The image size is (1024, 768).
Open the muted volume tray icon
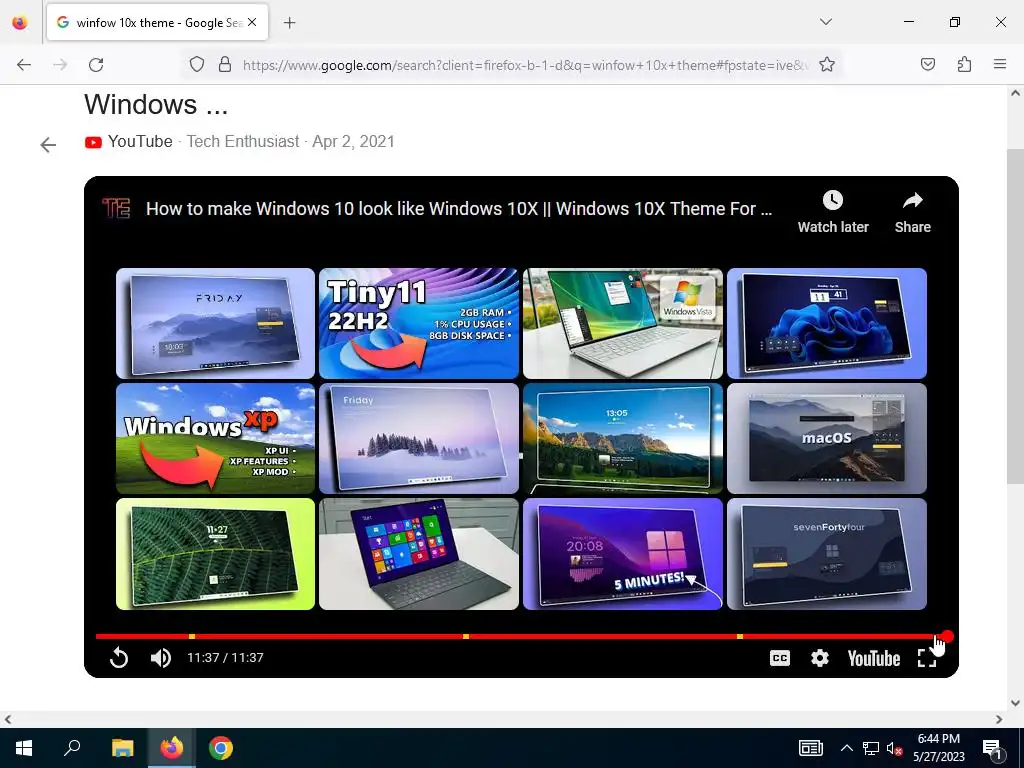coord(895,748)
